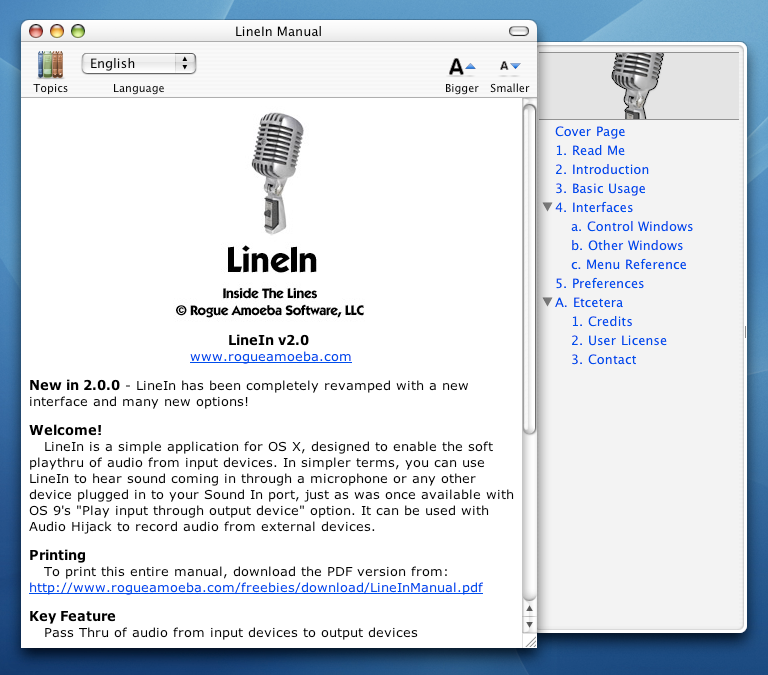Click the vertical scrollbar thumb

pos(529,269)
